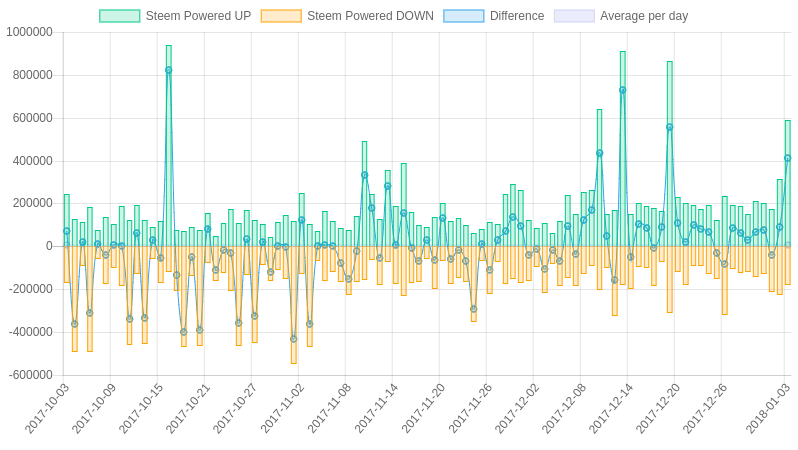
Task: Click the x-axis label 2017-12-08
Action: click(564, 408)
